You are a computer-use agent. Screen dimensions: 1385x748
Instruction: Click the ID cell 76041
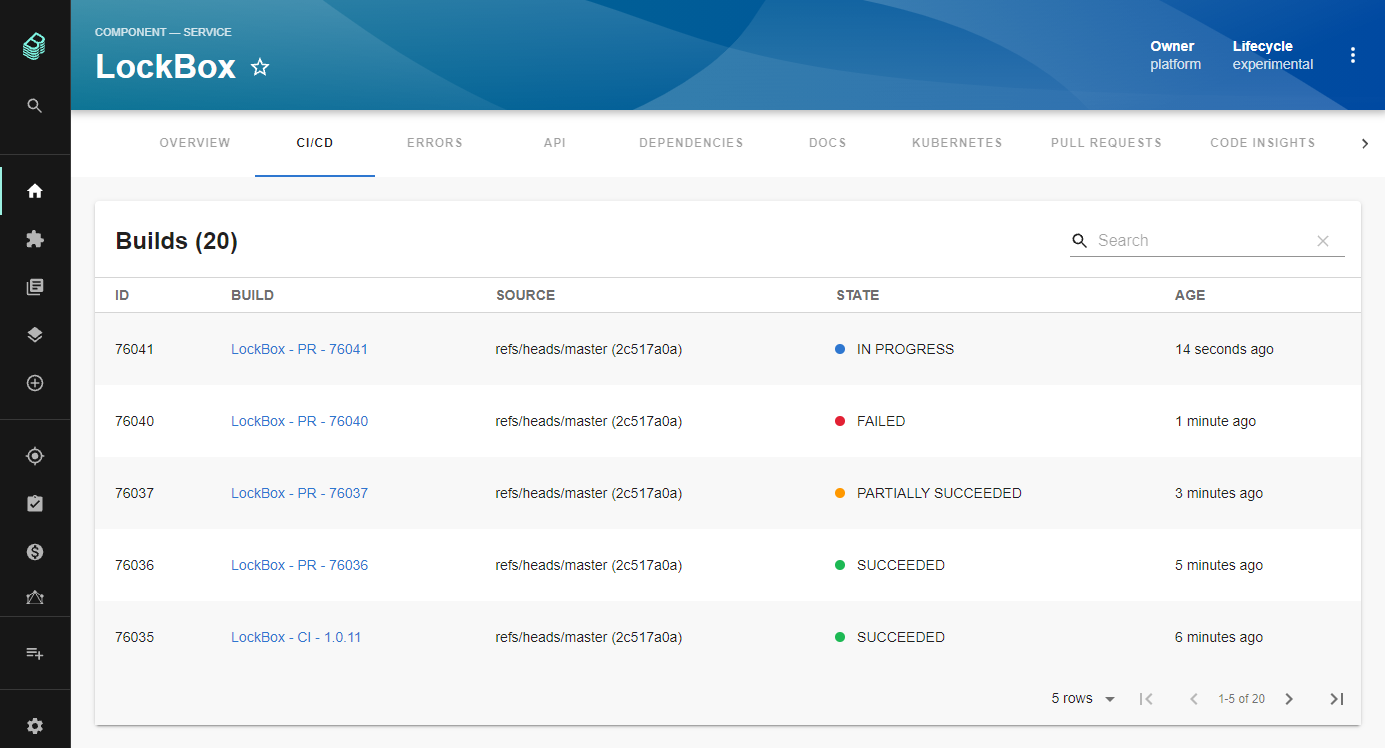click(x=135, y=349)
